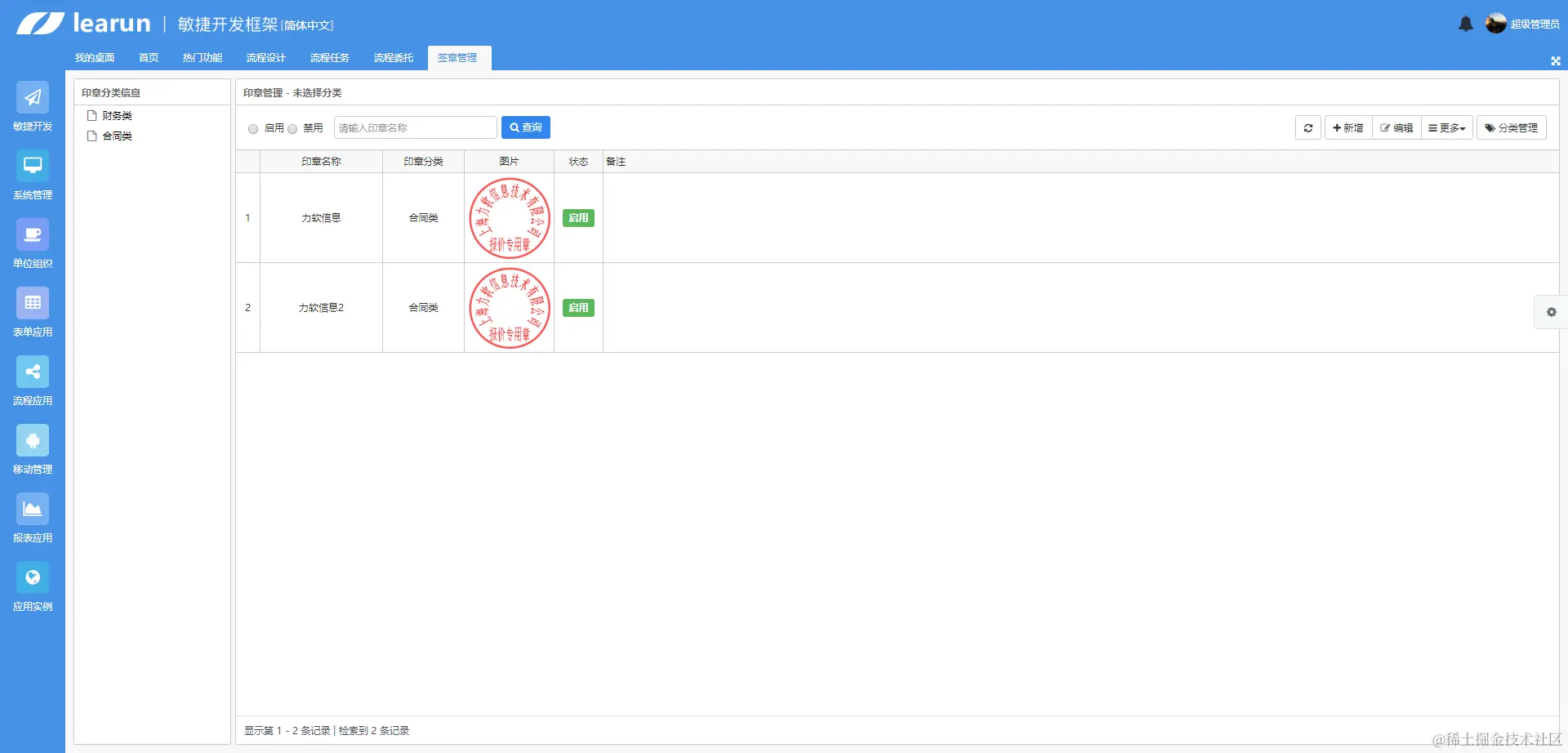This screenshot has height=753, width=1568.
Task: Switch to the 流程设计 tab
Action: pos(266,58)
